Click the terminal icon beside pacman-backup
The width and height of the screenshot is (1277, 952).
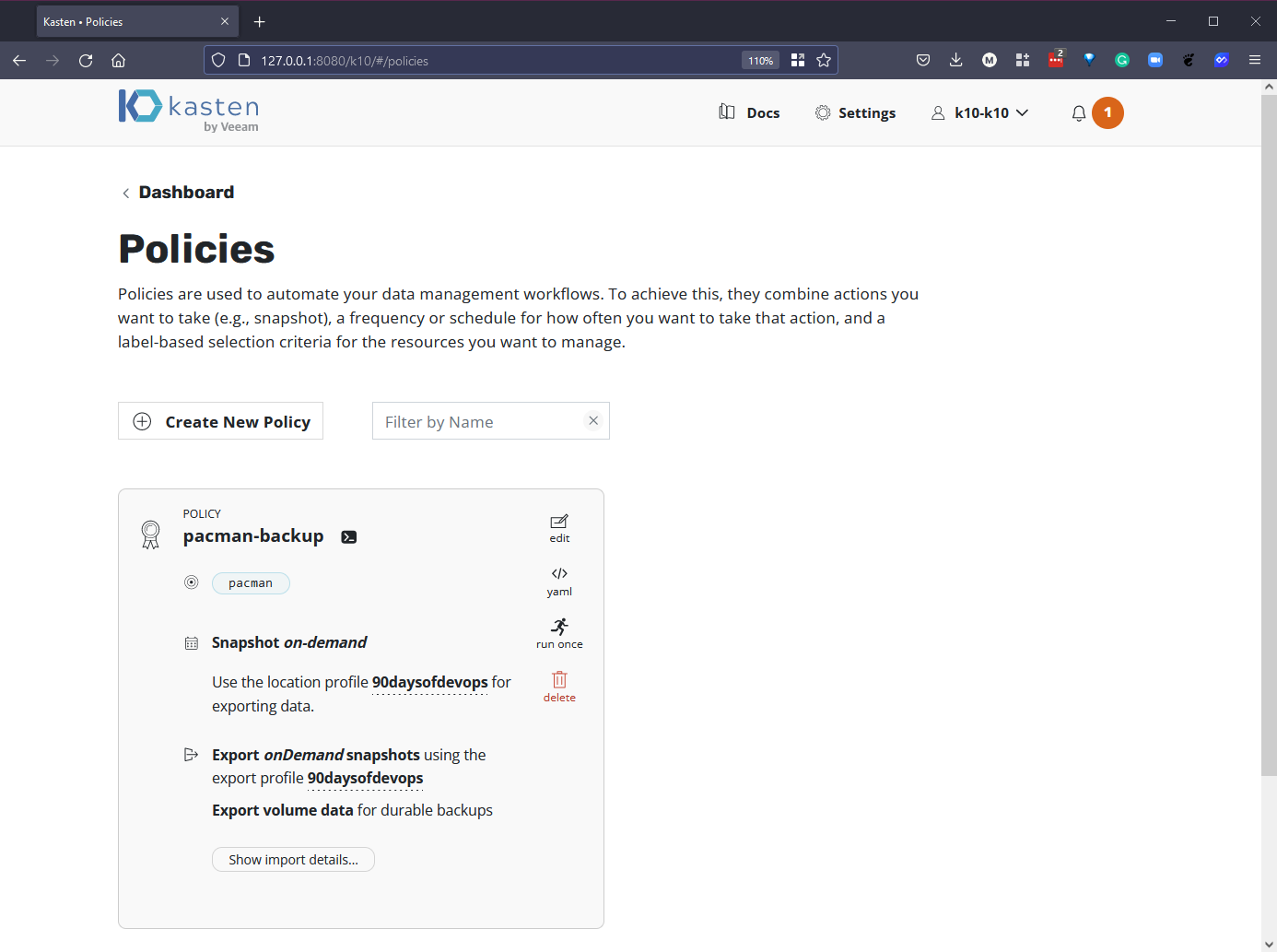click(x=349, y=537)
